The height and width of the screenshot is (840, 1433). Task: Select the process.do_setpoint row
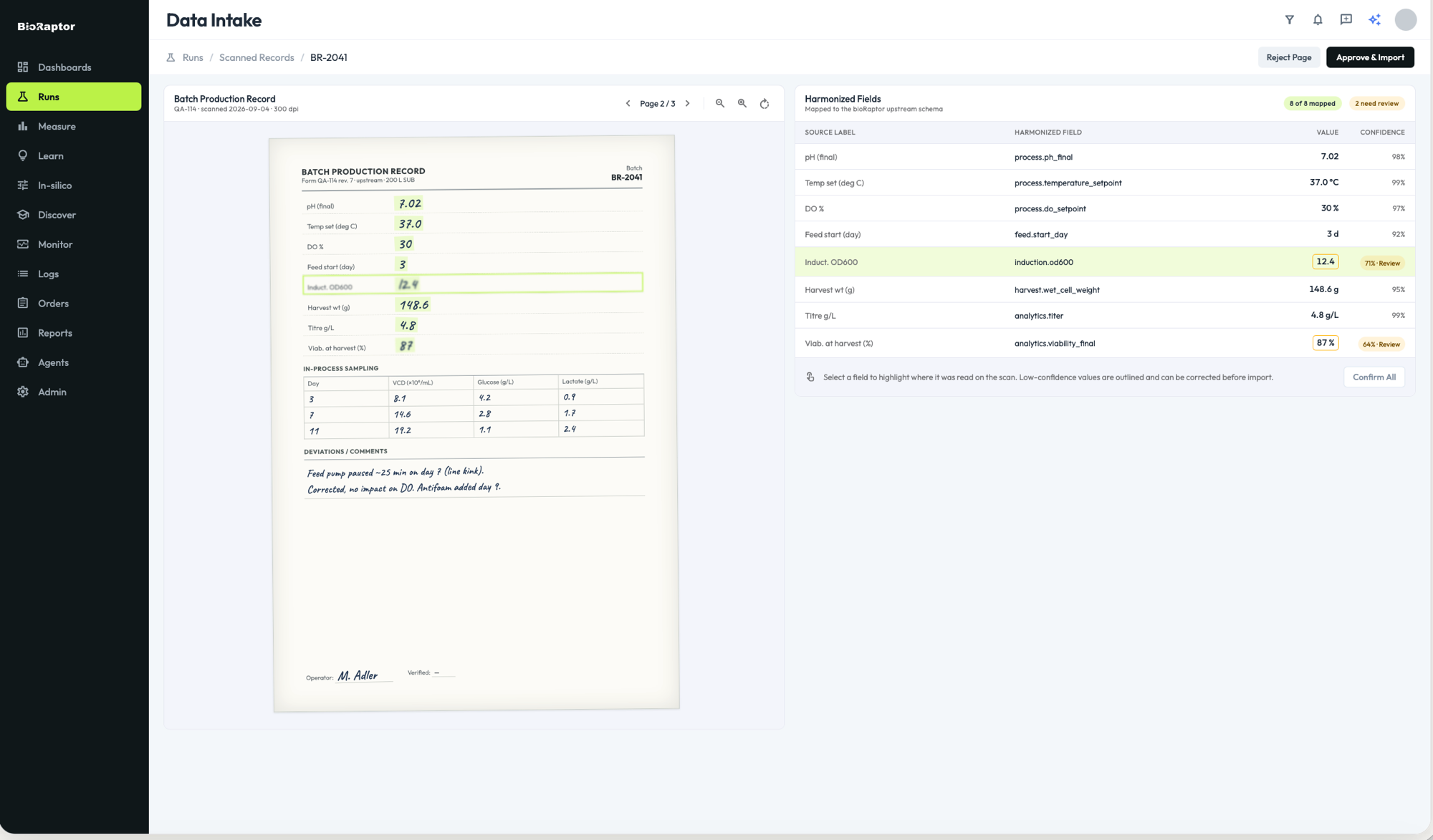(x=1104, y=208)
